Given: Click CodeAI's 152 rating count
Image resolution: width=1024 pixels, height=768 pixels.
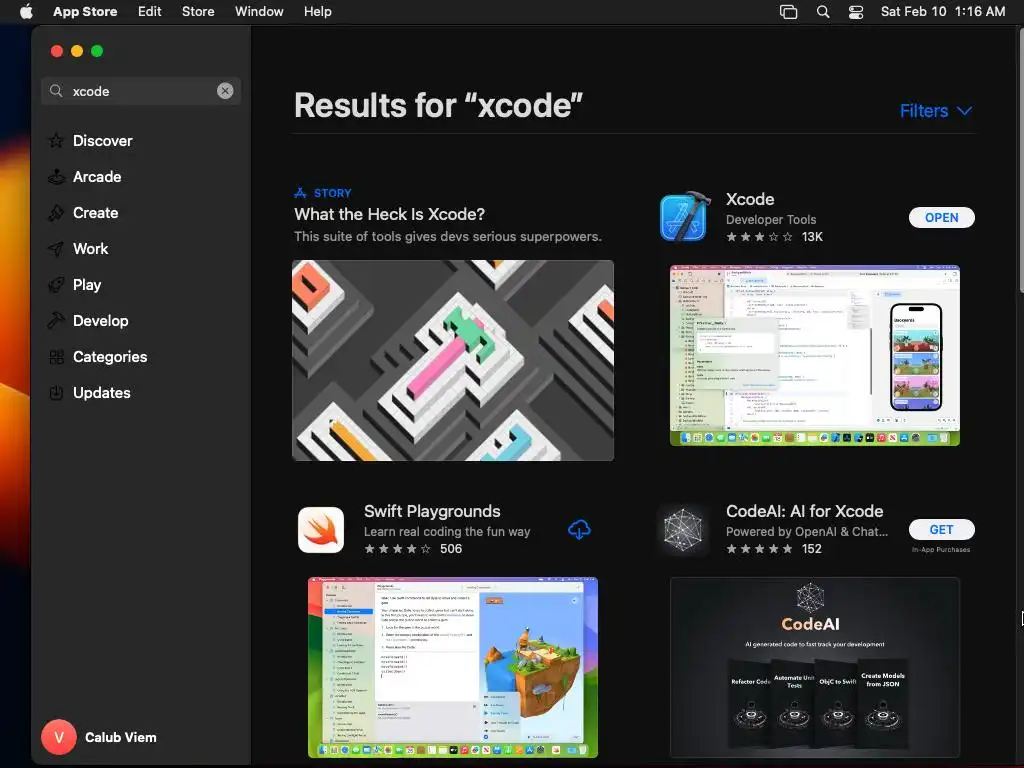Looking at the screenshot, I should (812, 549).
